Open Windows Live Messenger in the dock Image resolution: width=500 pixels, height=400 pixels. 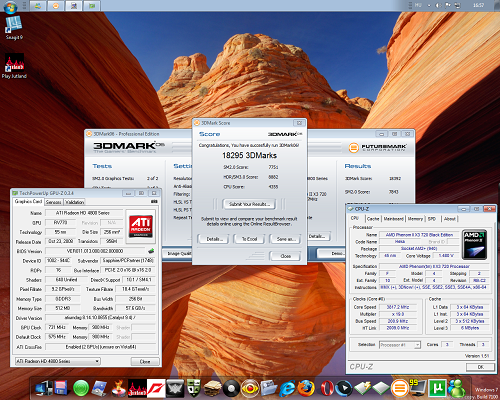(x=456, y=388)
